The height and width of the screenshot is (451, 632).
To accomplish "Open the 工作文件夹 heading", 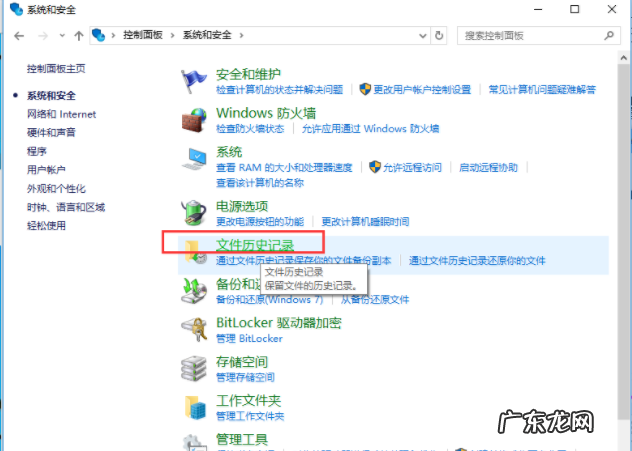I will [x=248, y=401].
